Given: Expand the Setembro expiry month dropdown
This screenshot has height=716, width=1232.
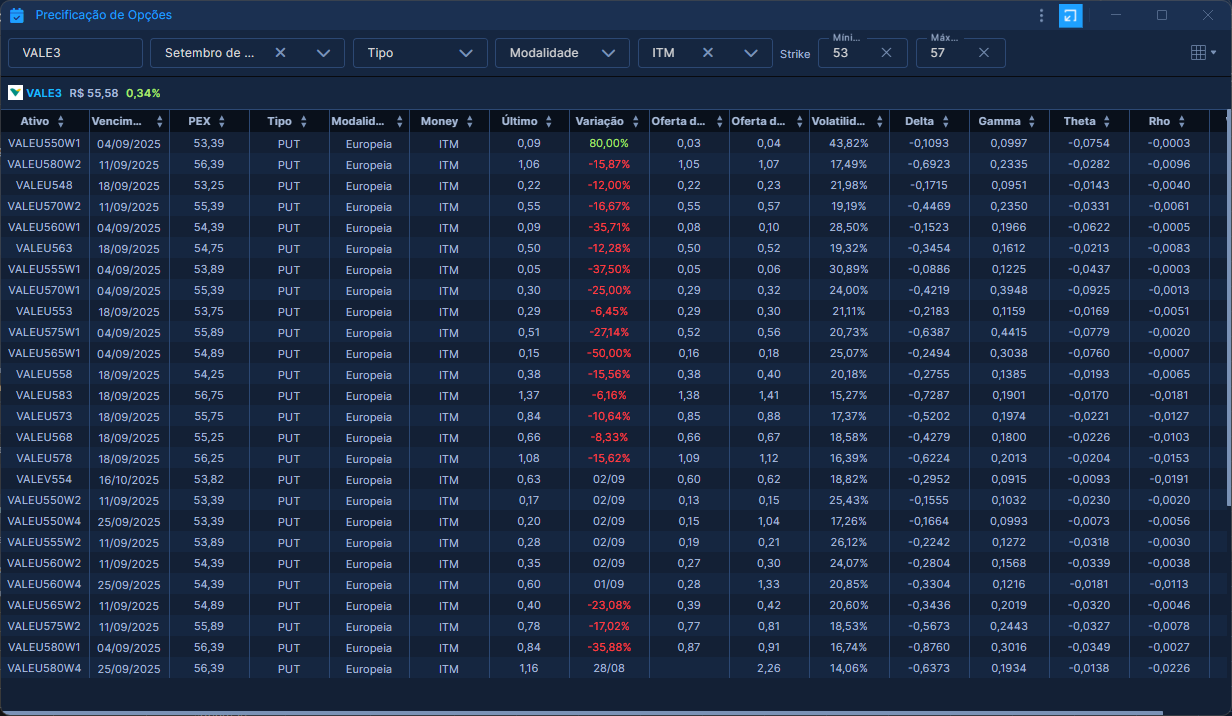Looking at the screenshot, I should pos(323,53).
